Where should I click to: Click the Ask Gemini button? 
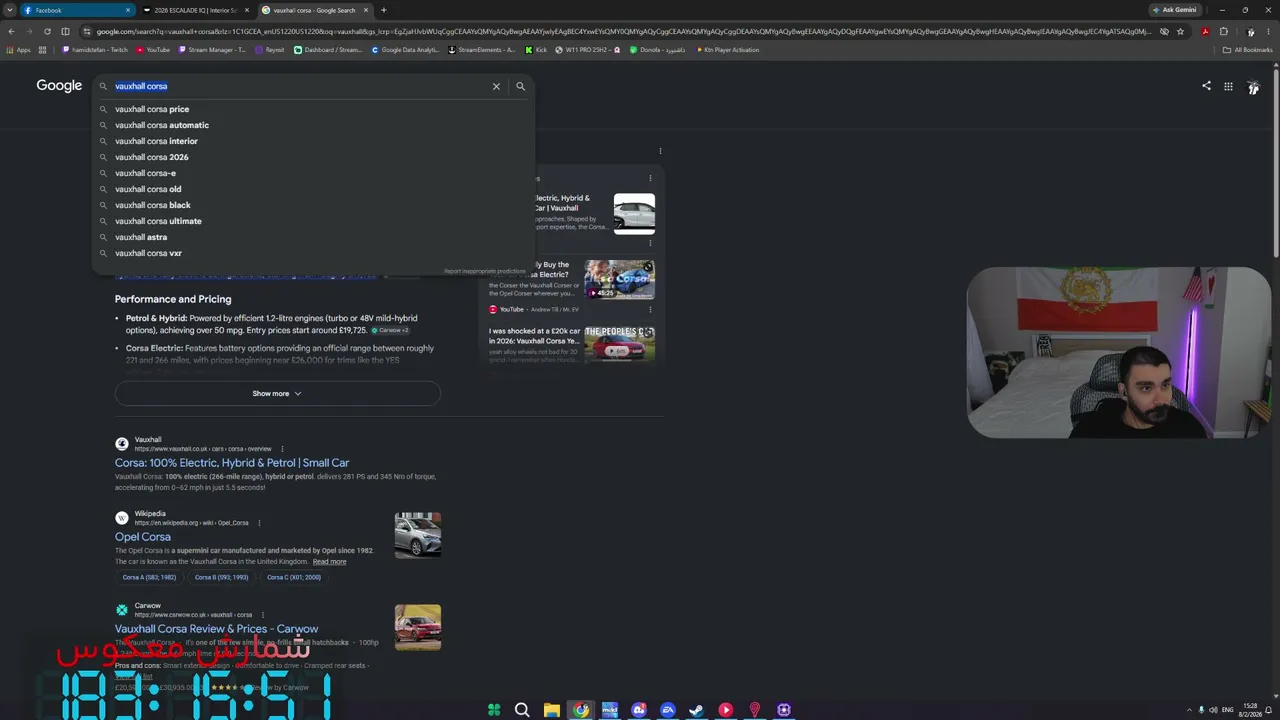coord(1175,10)
